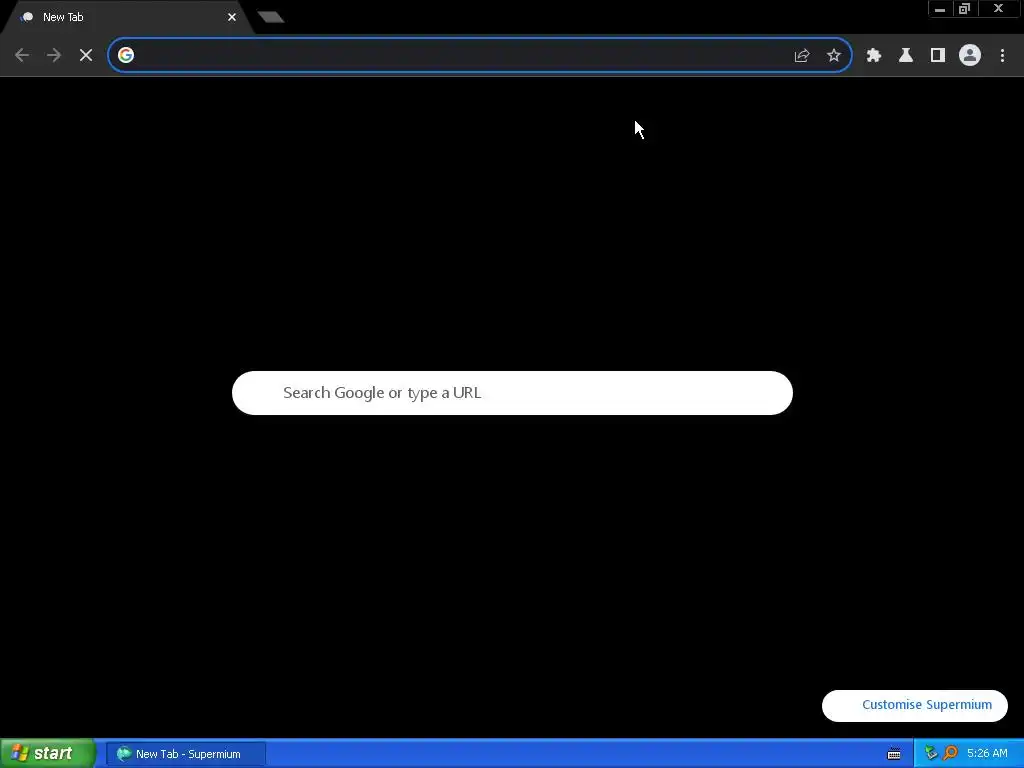Stop loading the page
The width and height of the screenshot is (1024, 768).
click(86, 56)
